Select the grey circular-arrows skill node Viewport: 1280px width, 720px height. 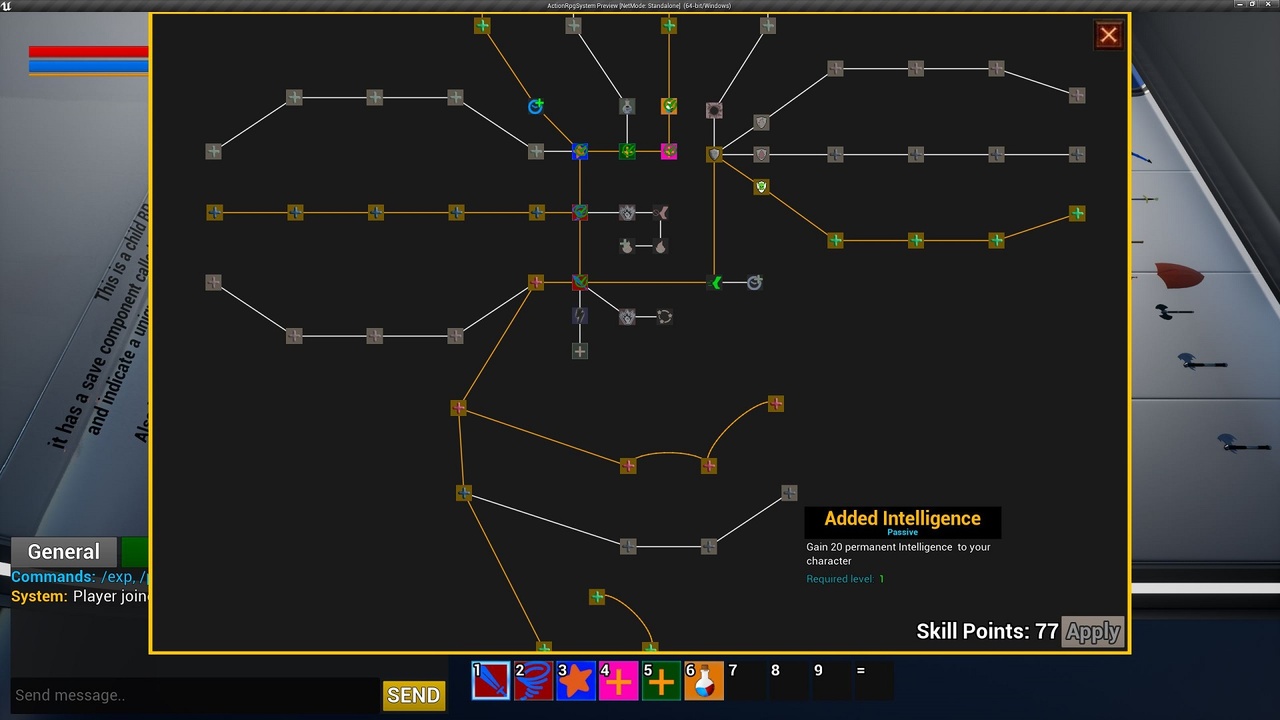tap(664, 317)
